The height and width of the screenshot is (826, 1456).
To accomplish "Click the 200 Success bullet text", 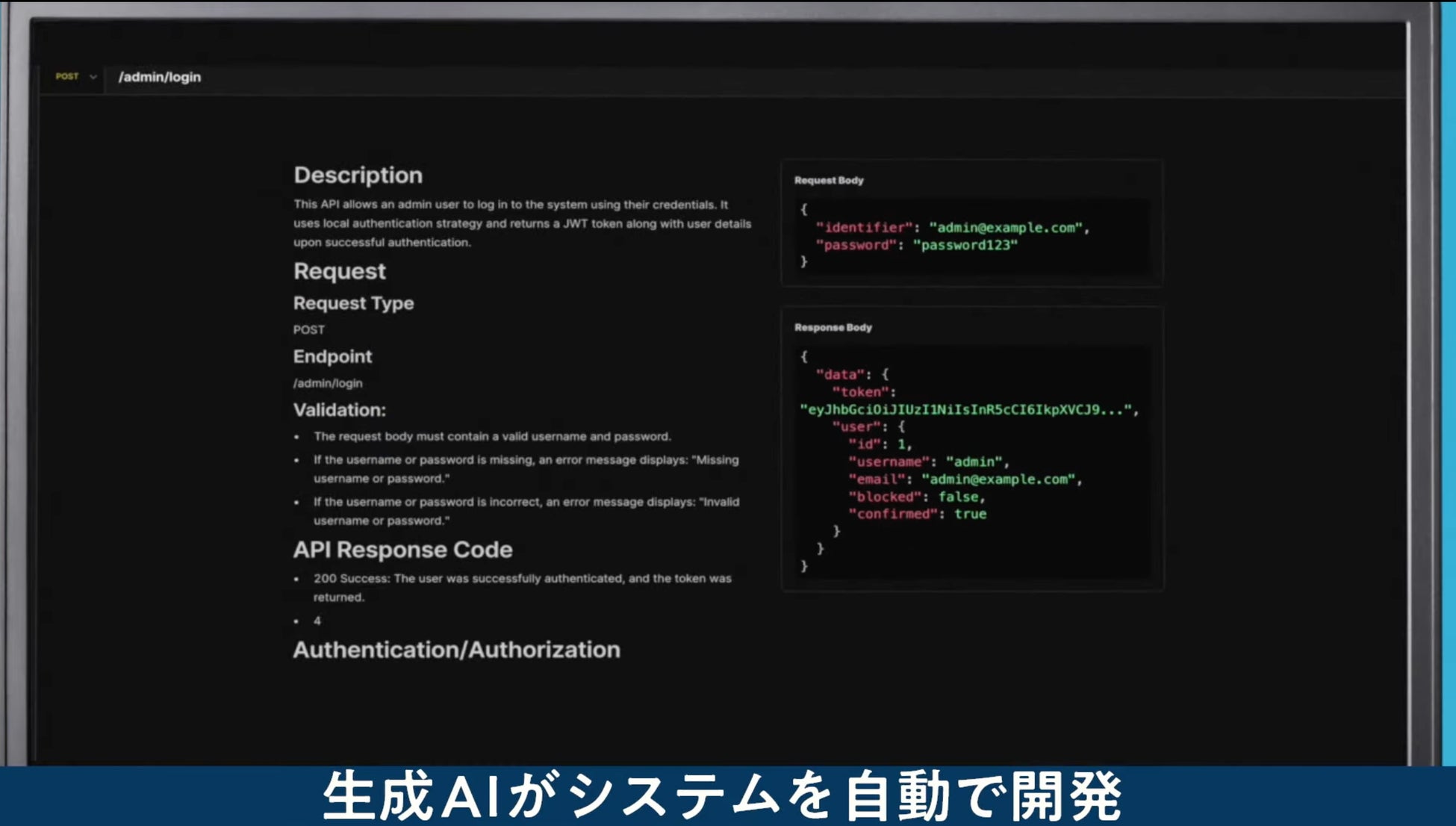I will (x=521, y=579).
